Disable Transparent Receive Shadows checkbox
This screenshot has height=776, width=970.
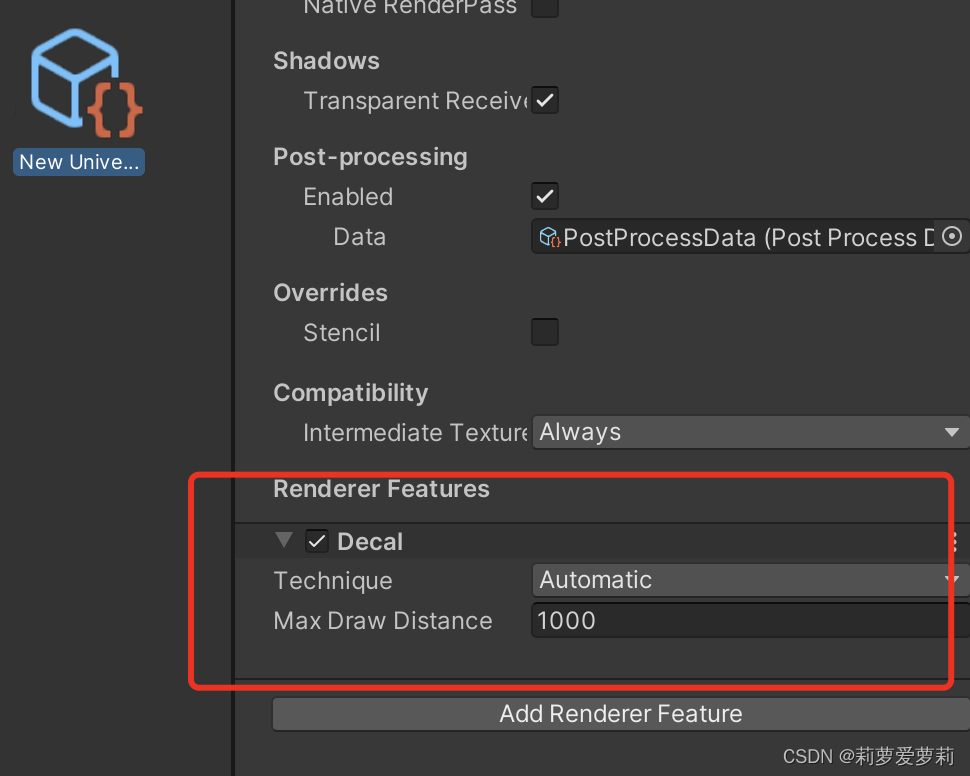545,100
